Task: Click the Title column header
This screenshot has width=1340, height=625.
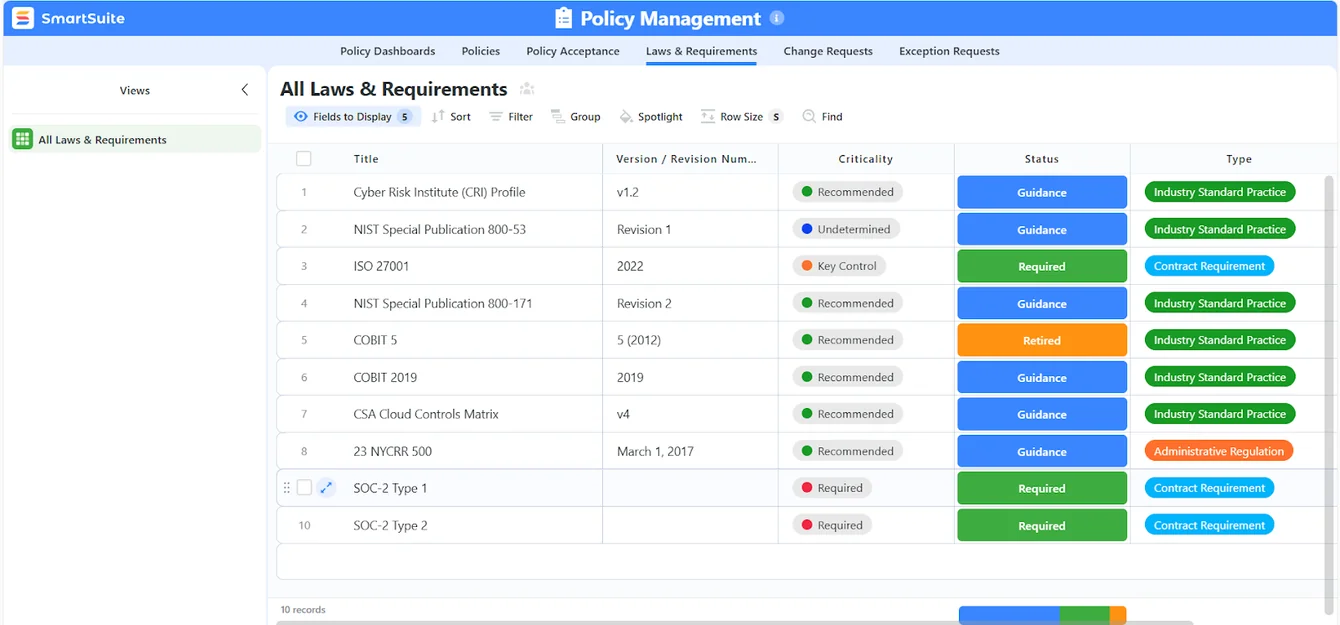Action: (x=366, y=159)
